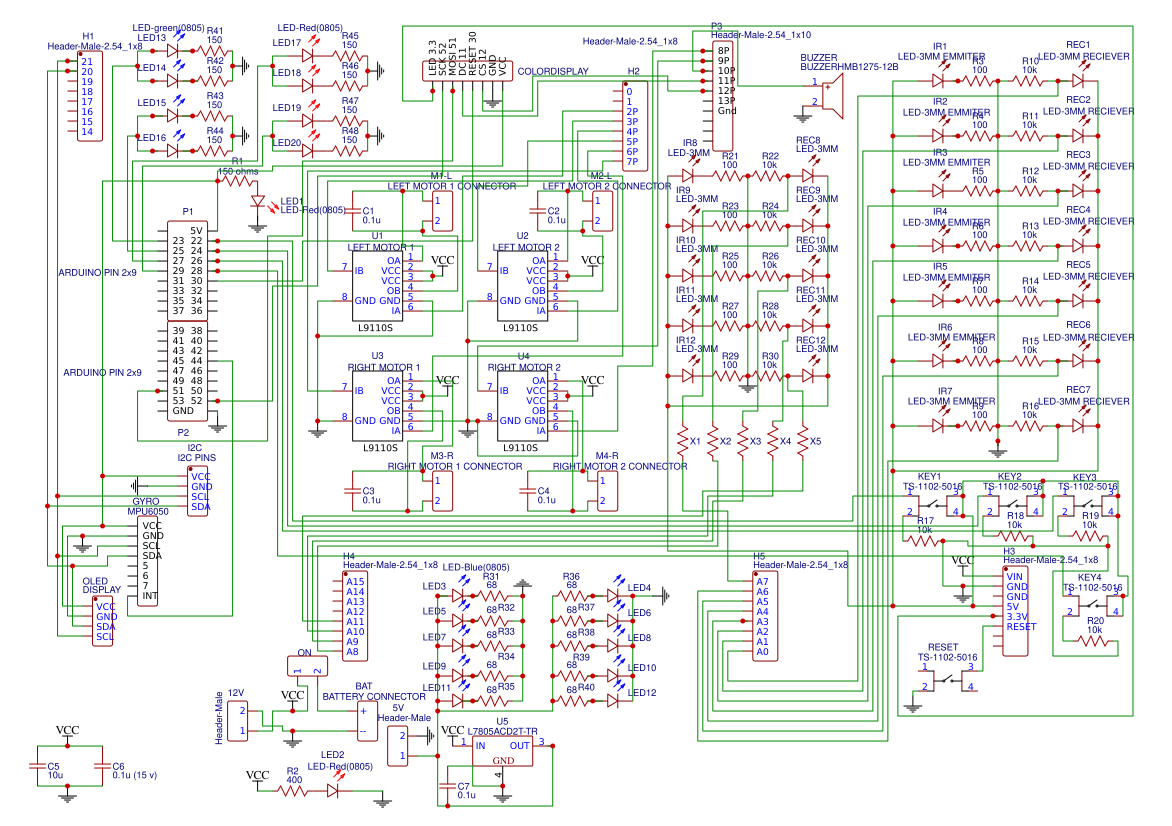
Task: Click the I2C PINS label
Action: [197, 457]
